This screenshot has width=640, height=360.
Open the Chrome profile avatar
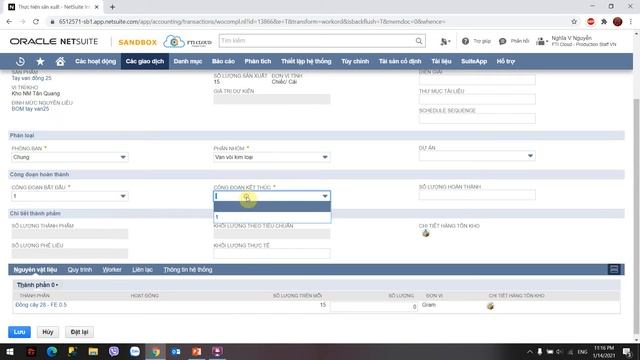(618, 22)
